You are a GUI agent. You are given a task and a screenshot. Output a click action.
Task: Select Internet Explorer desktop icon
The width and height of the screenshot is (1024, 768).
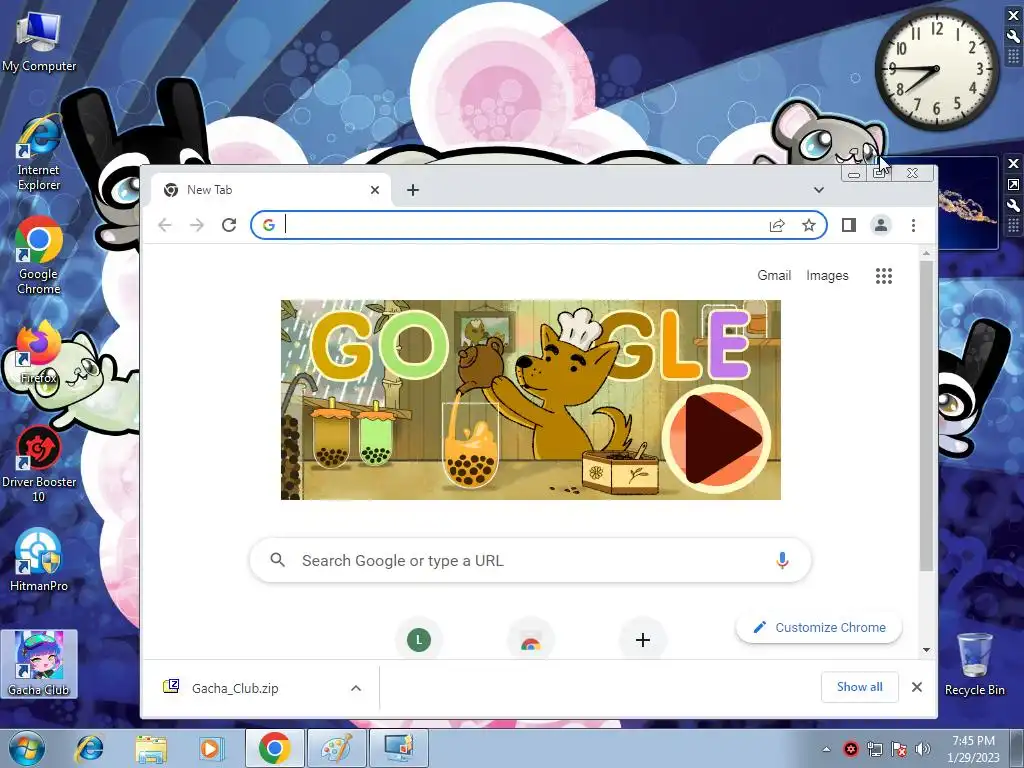[x=39, y=153]
